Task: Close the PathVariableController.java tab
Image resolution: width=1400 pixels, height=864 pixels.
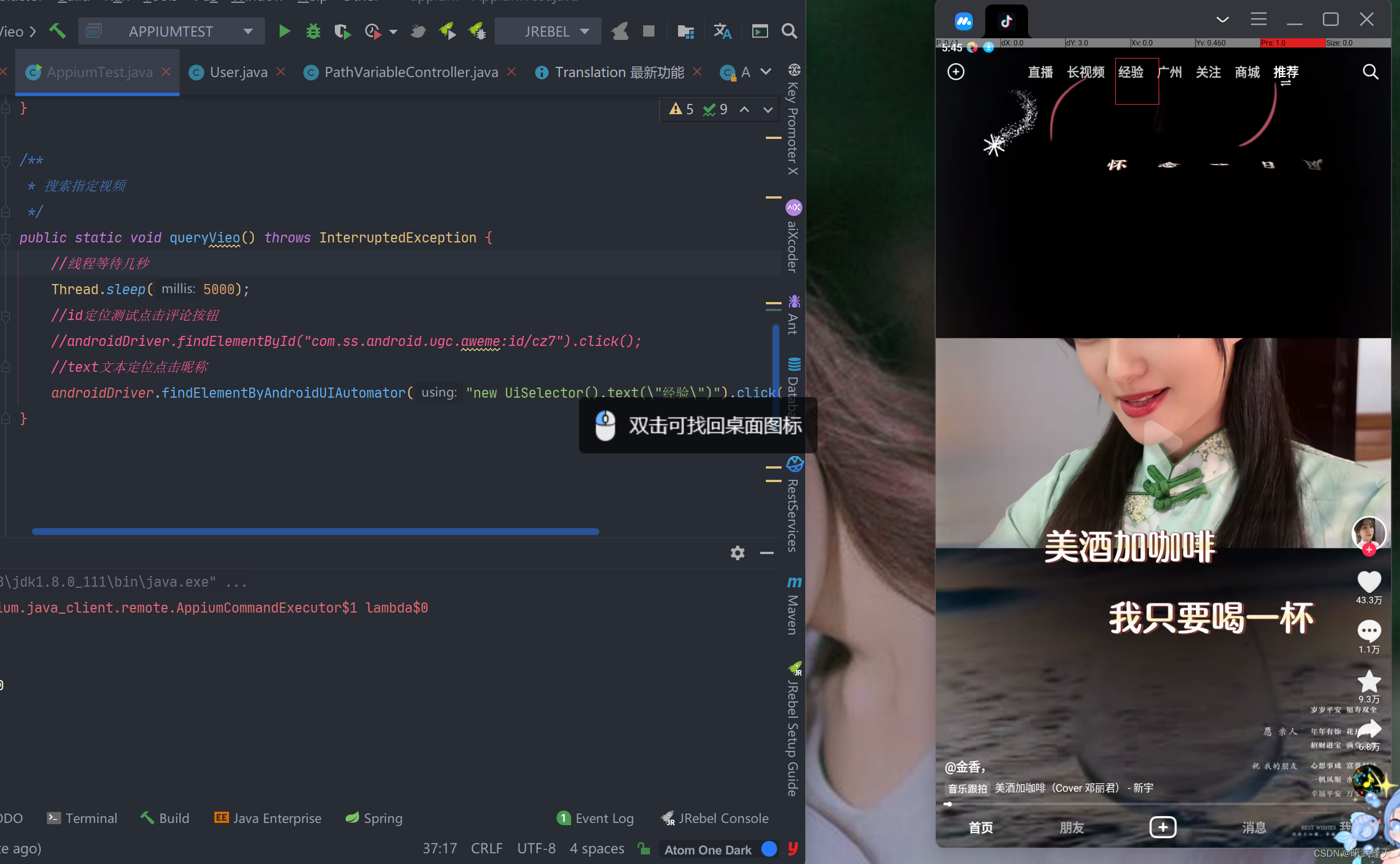Action: tap(511, 71)
